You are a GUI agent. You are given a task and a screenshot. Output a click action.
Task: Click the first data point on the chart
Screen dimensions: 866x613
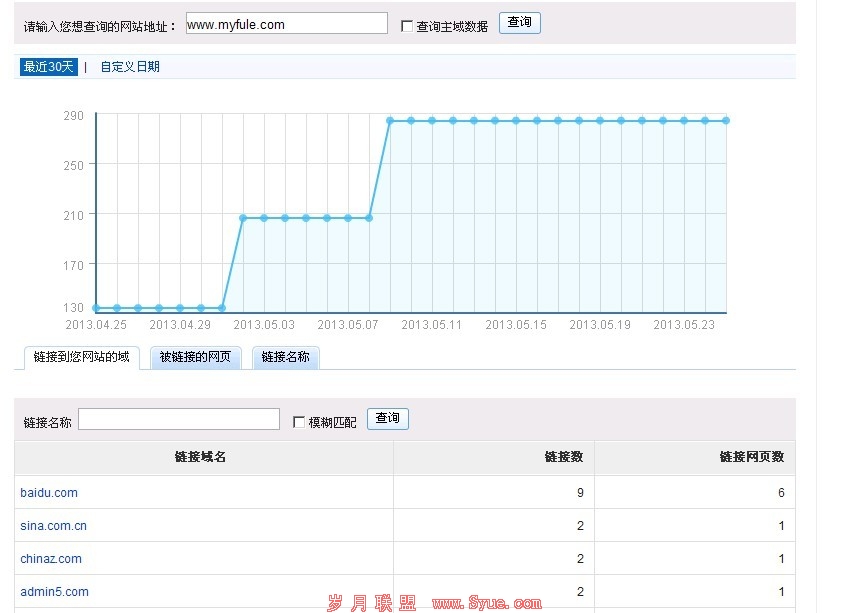point(96,308)
